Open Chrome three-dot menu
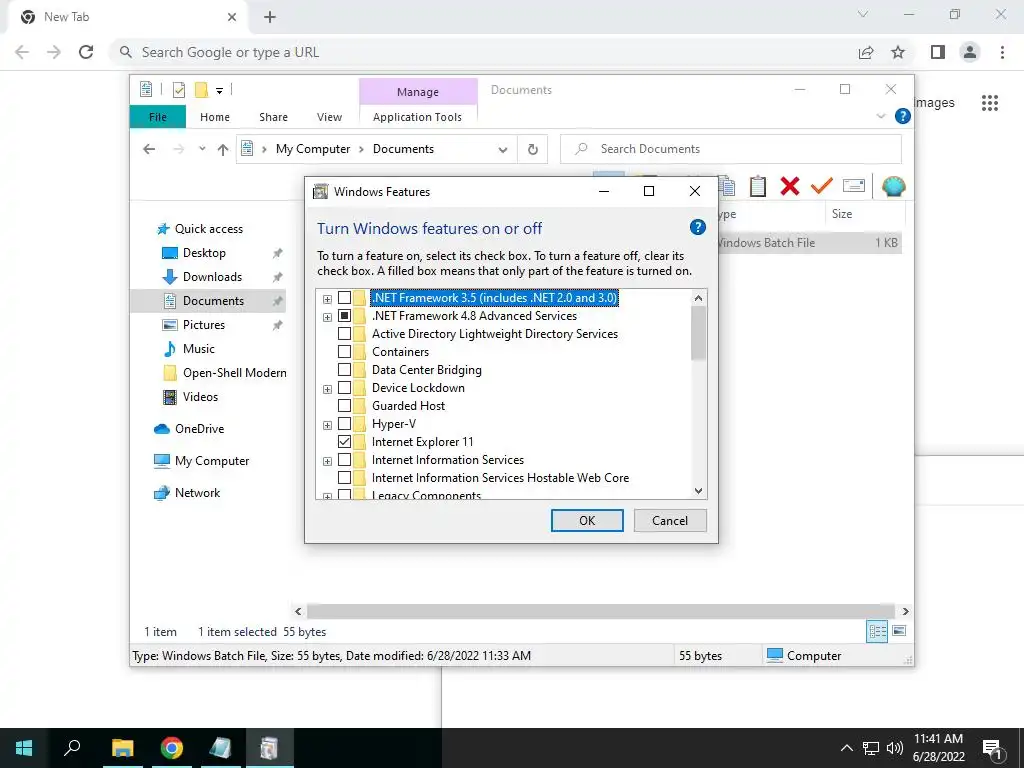This screenshot has height=768, width=1024. pos(1002,52)
